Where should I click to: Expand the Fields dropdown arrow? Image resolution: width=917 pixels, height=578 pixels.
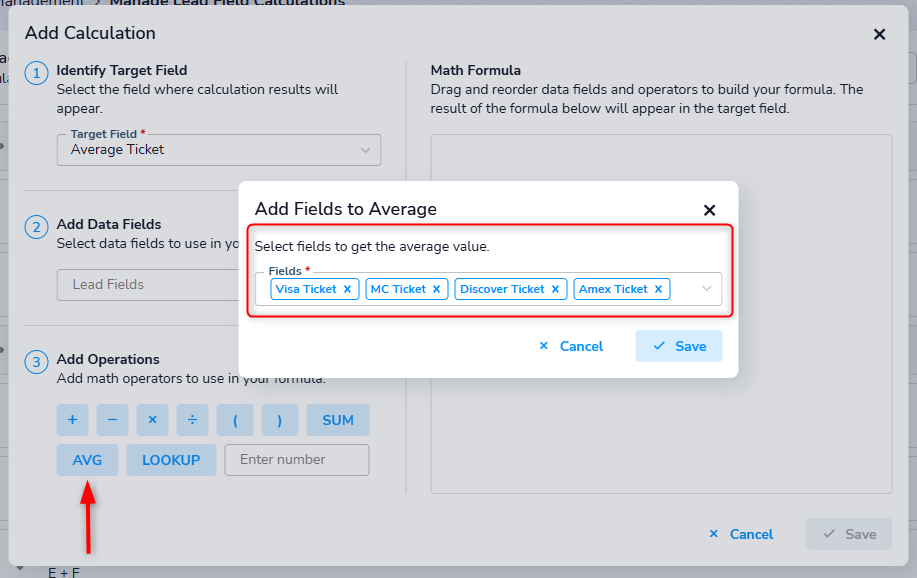pos(707,289)
